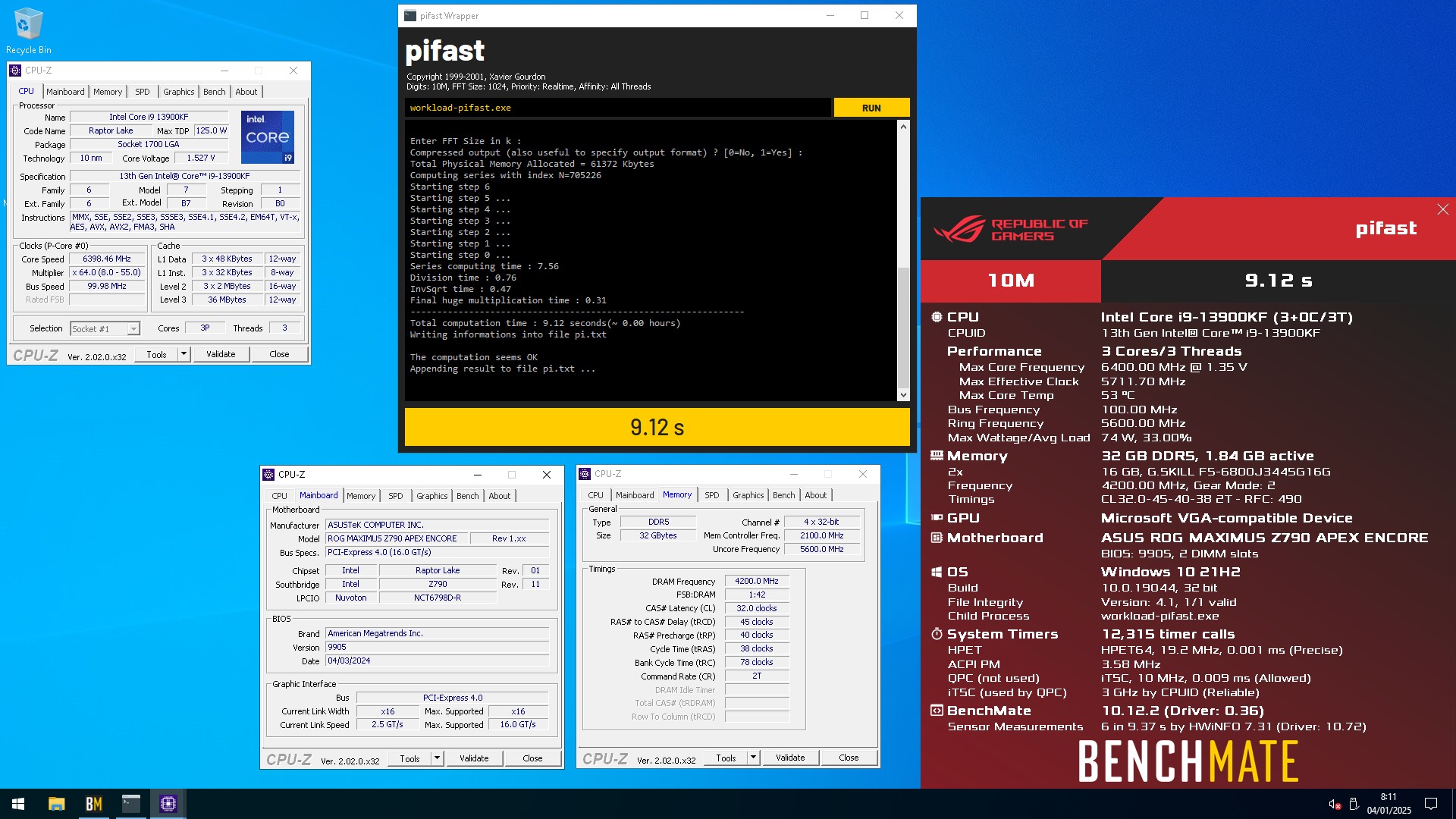Click the yellow RUN button in pifast
The height and width of the screenshot is (819, 1456).
click(x=871, y=108)
